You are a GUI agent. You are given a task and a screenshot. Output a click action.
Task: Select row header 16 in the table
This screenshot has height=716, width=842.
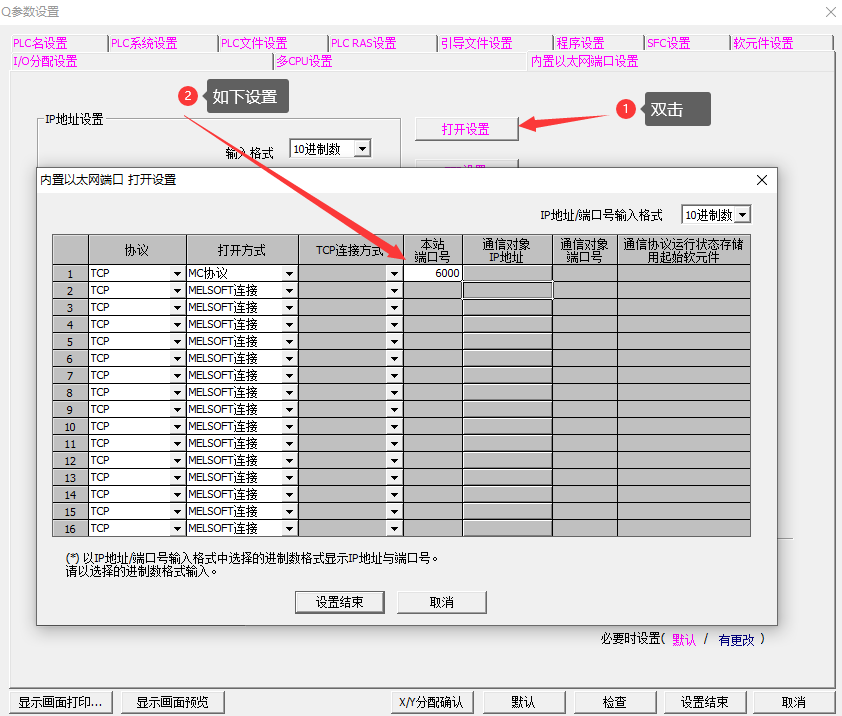point(70,528)
